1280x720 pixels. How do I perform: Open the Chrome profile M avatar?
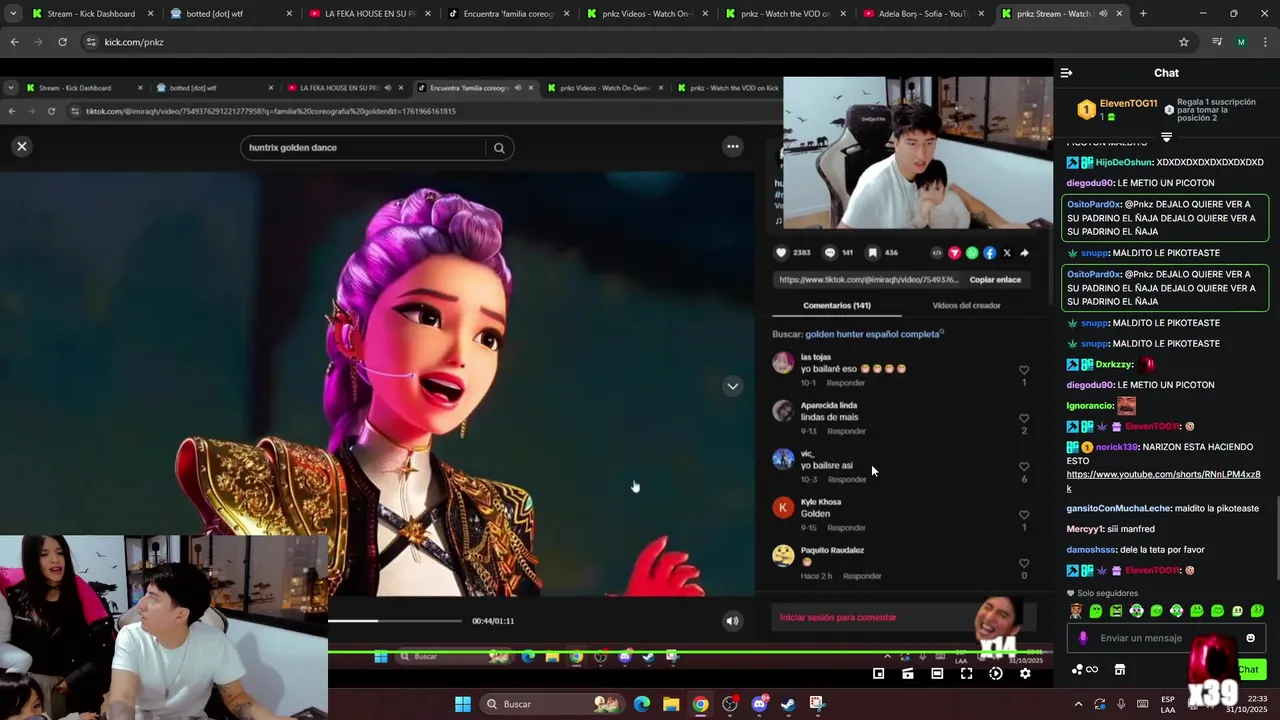1241,42
